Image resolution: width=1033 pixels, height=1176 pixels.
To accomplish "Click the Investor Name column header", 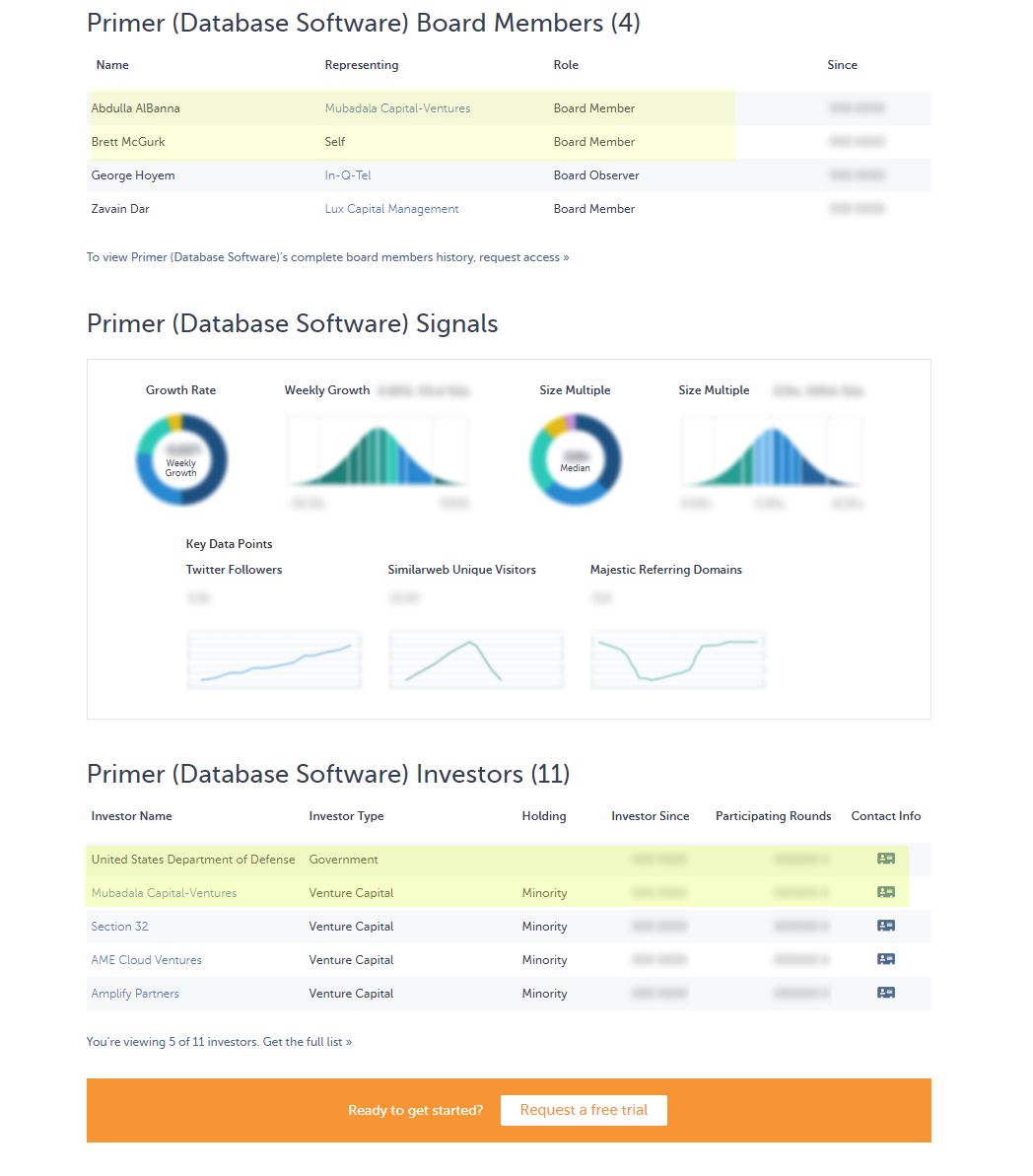I will pyautogui.click(x=132, y=816).
